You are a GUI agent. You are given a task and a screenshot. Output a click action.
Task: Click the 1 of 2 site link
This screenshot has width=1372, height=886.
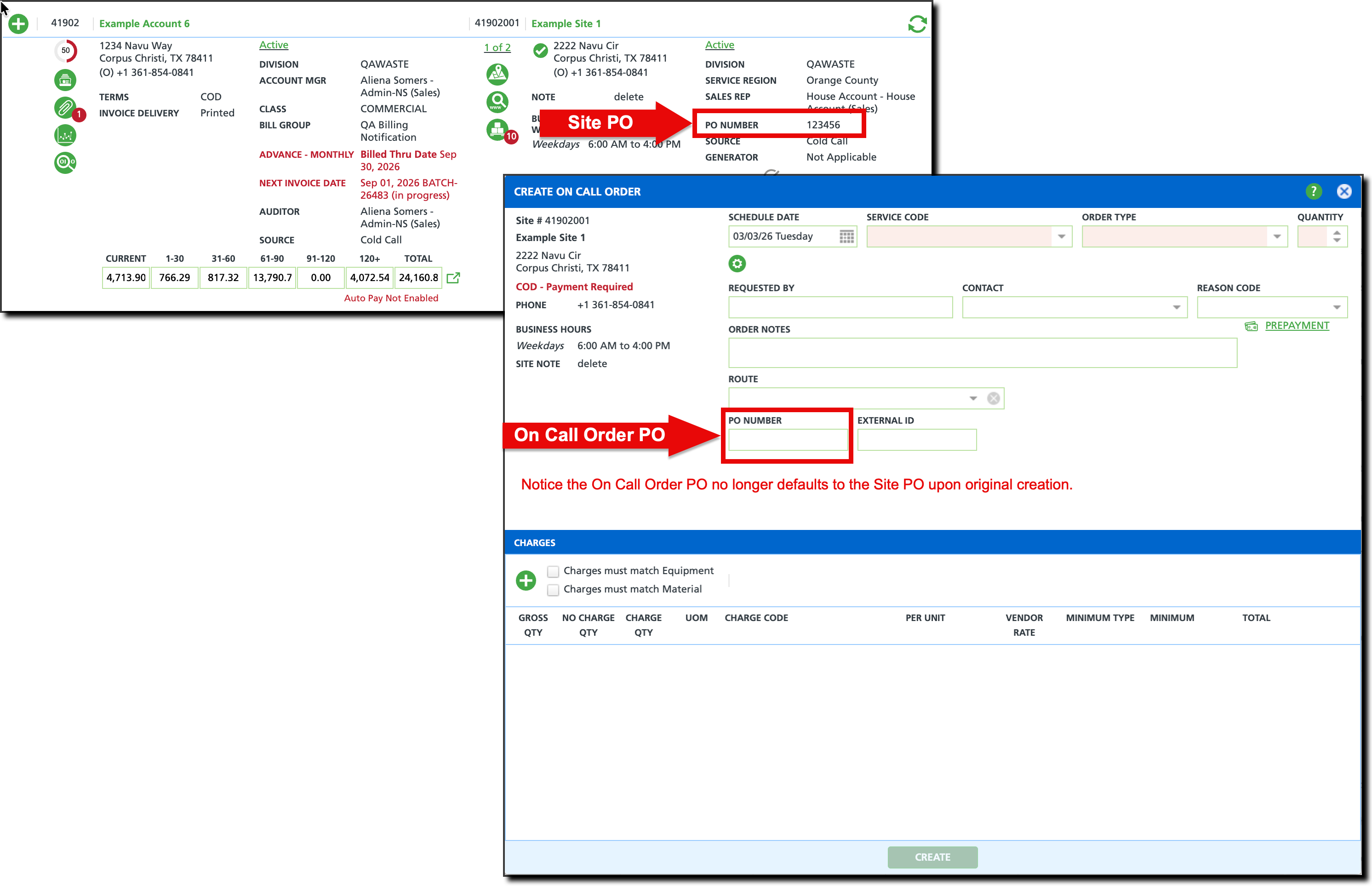pos(497,48)
